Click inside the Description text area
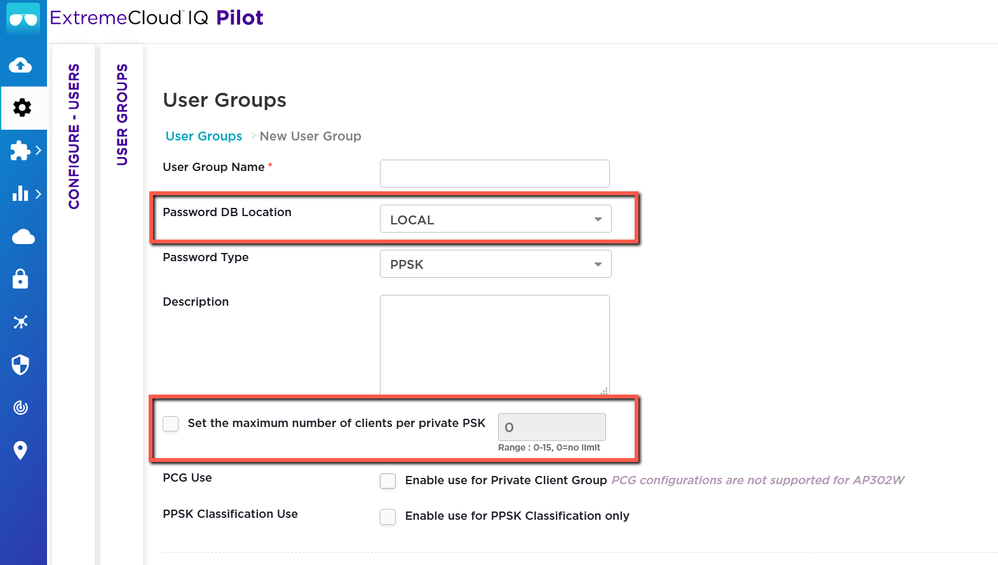This screenshot has width=998, height=565. (x=494, y=345)
